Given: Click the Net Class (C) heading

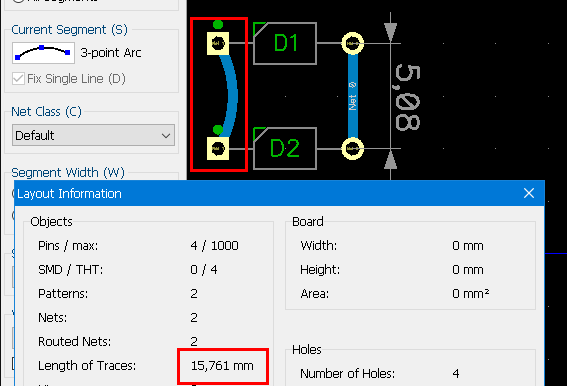Looking at the screenshot, I should point(46,111).
